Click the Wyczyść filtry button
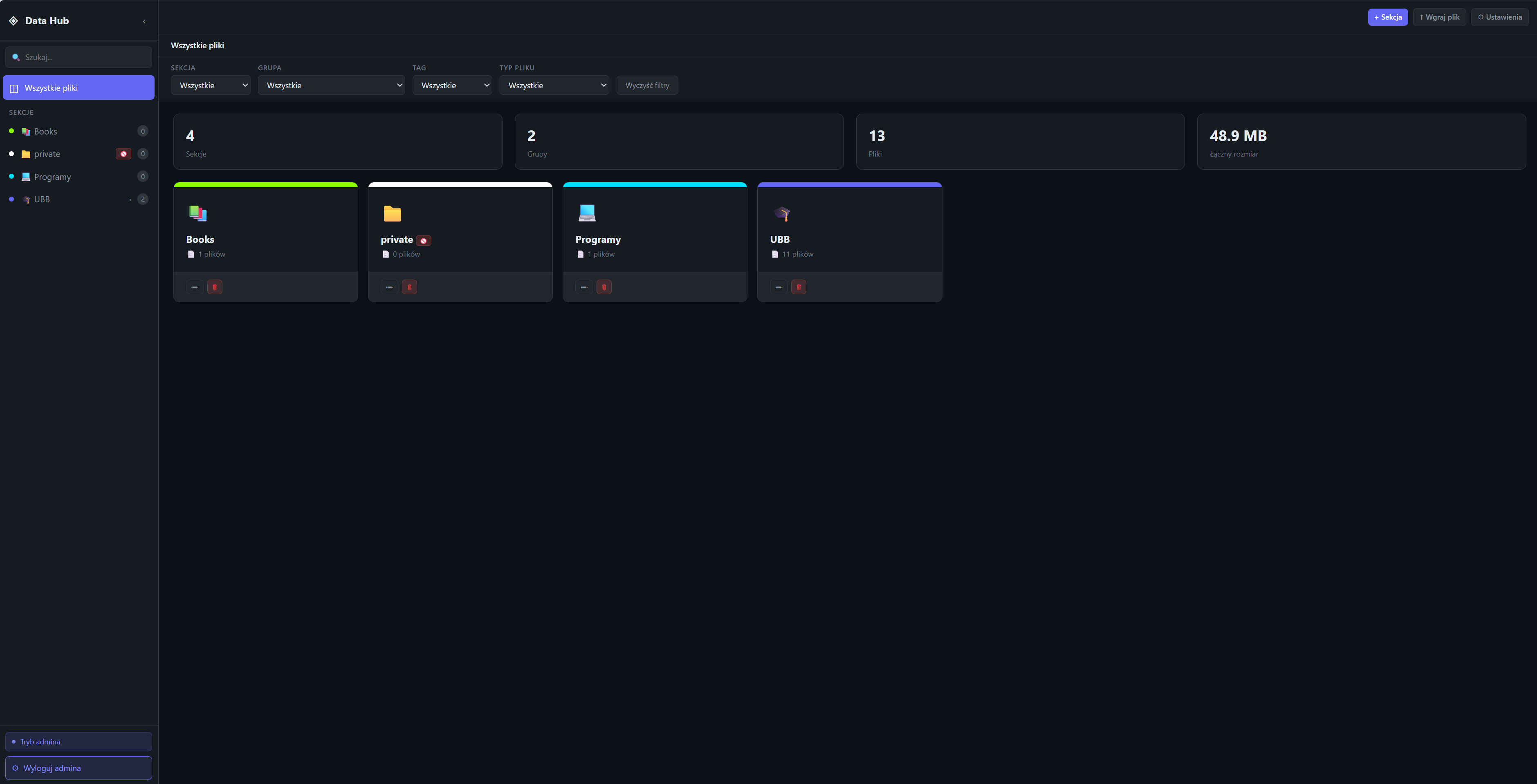Screen dimensions: 1537x784 (647, 85)
